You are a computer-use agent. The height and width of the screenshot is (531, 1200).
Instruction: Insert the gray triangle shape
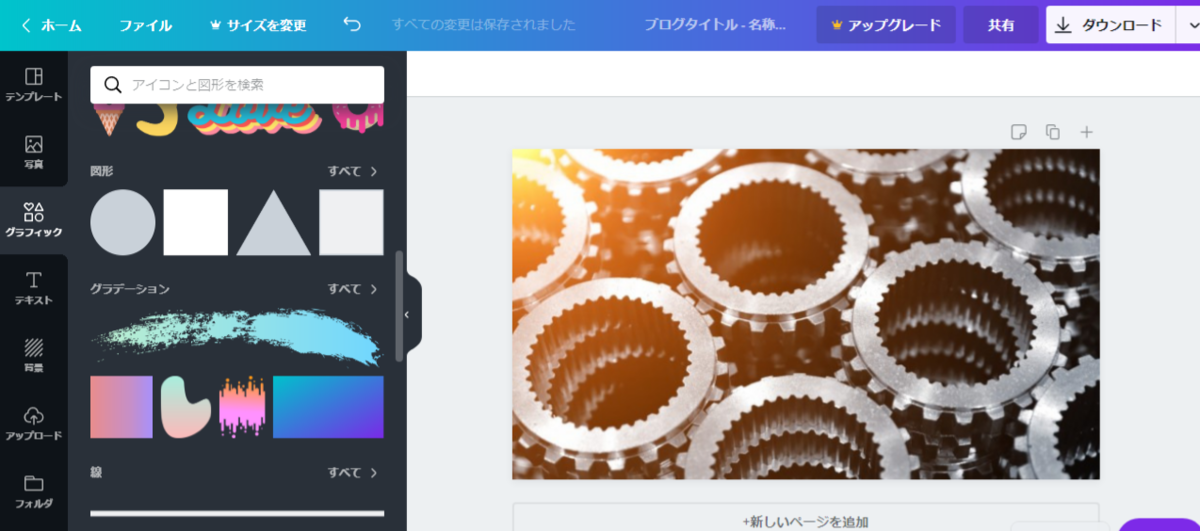click(x=273, y=223)
